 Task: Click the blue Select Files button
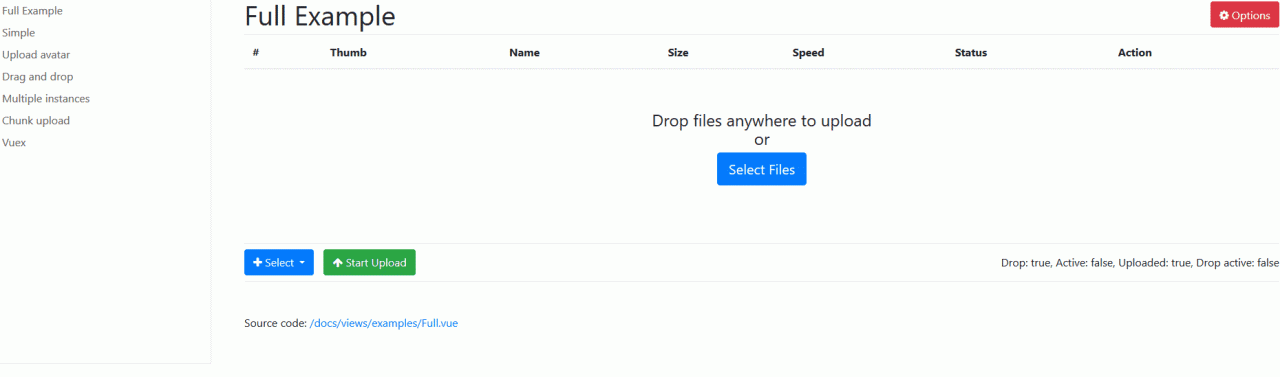coord(762,169)
